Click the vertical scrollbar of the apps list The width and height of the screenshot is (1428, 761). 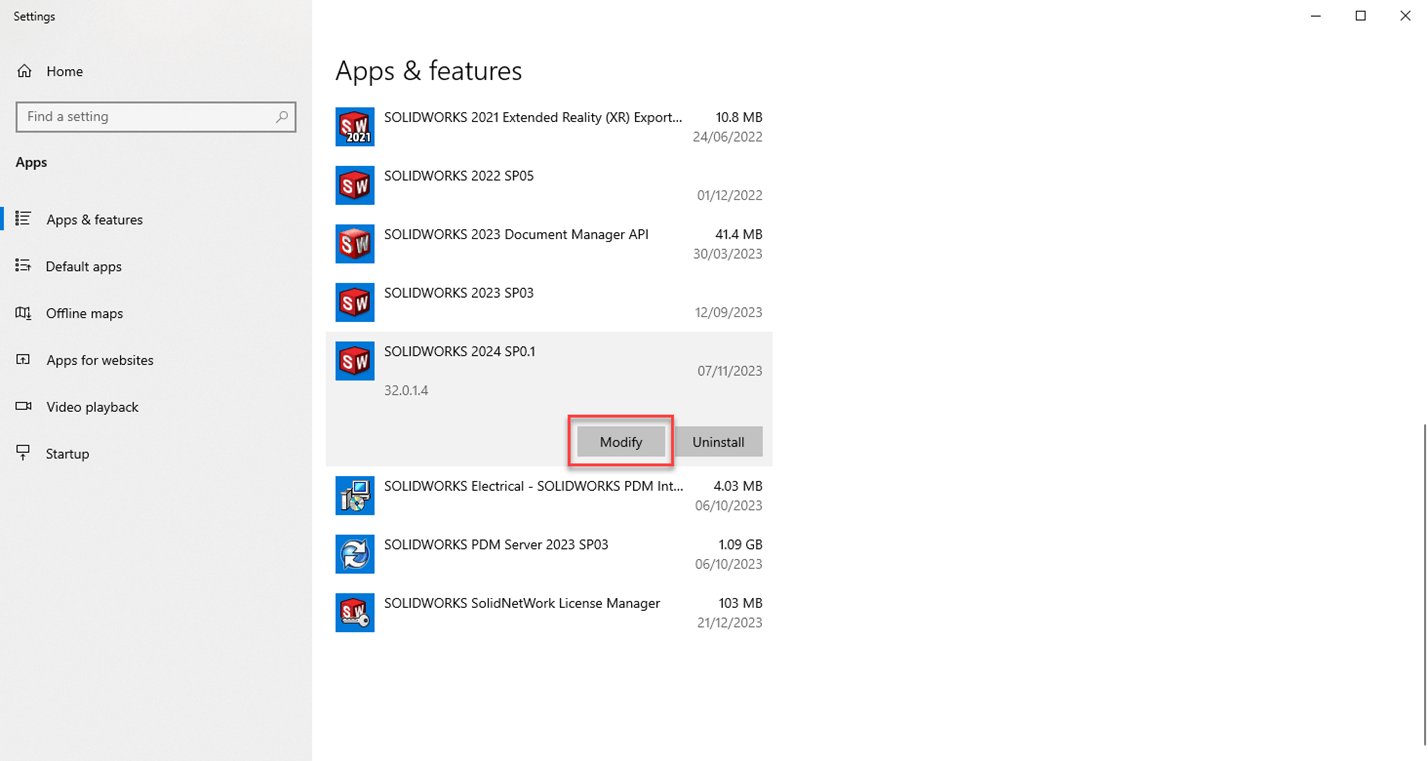coord(1423,585)
